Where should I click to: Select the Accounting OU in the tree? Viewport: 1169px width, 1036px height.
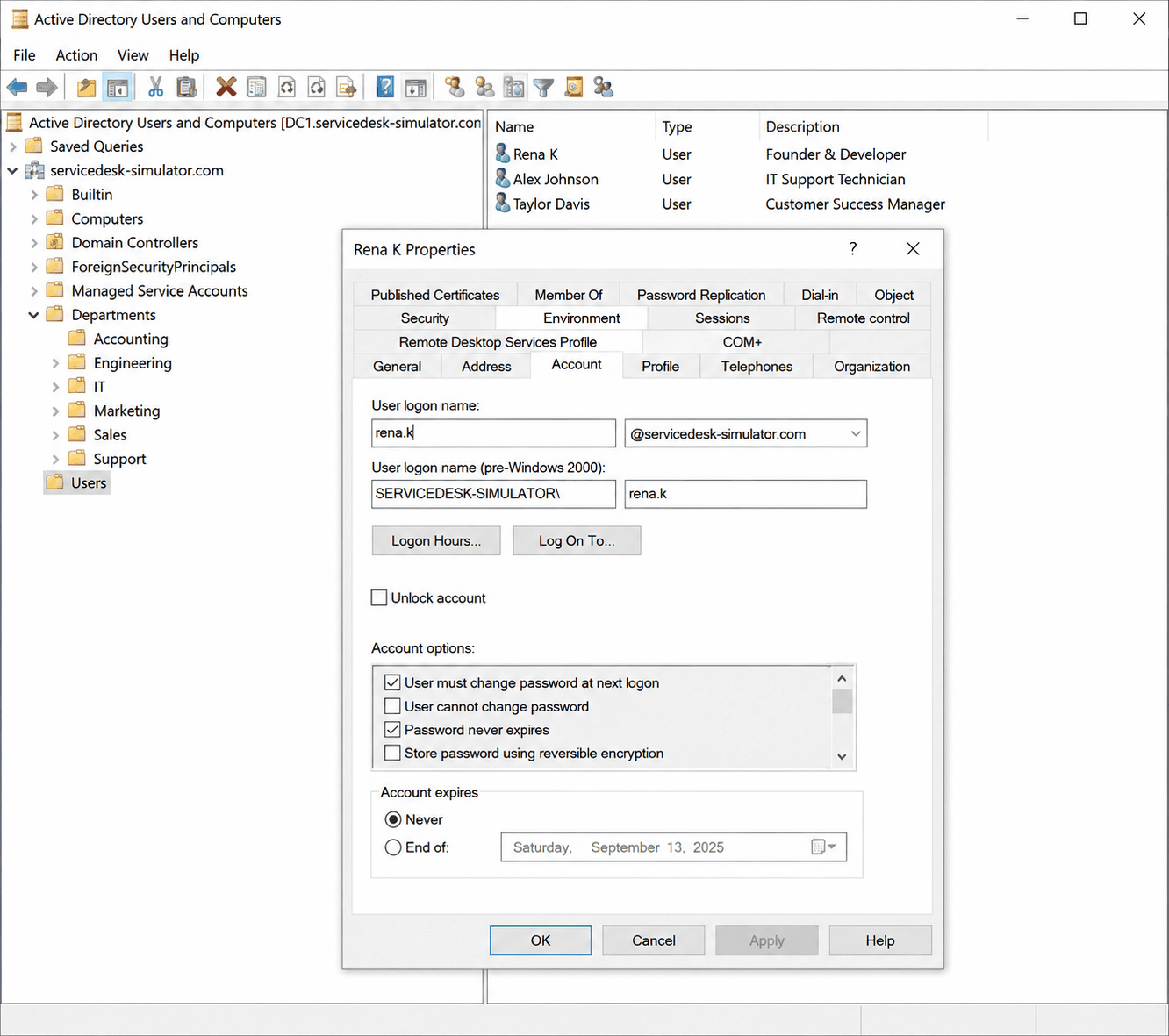[x=131, y=339]
